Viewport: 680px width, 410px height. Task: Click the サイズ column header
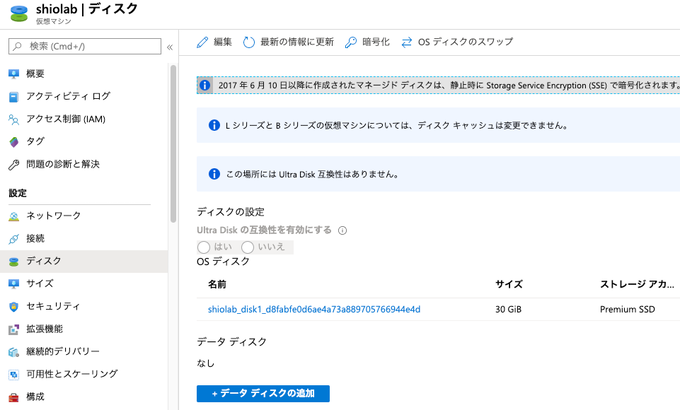[509, 285]
